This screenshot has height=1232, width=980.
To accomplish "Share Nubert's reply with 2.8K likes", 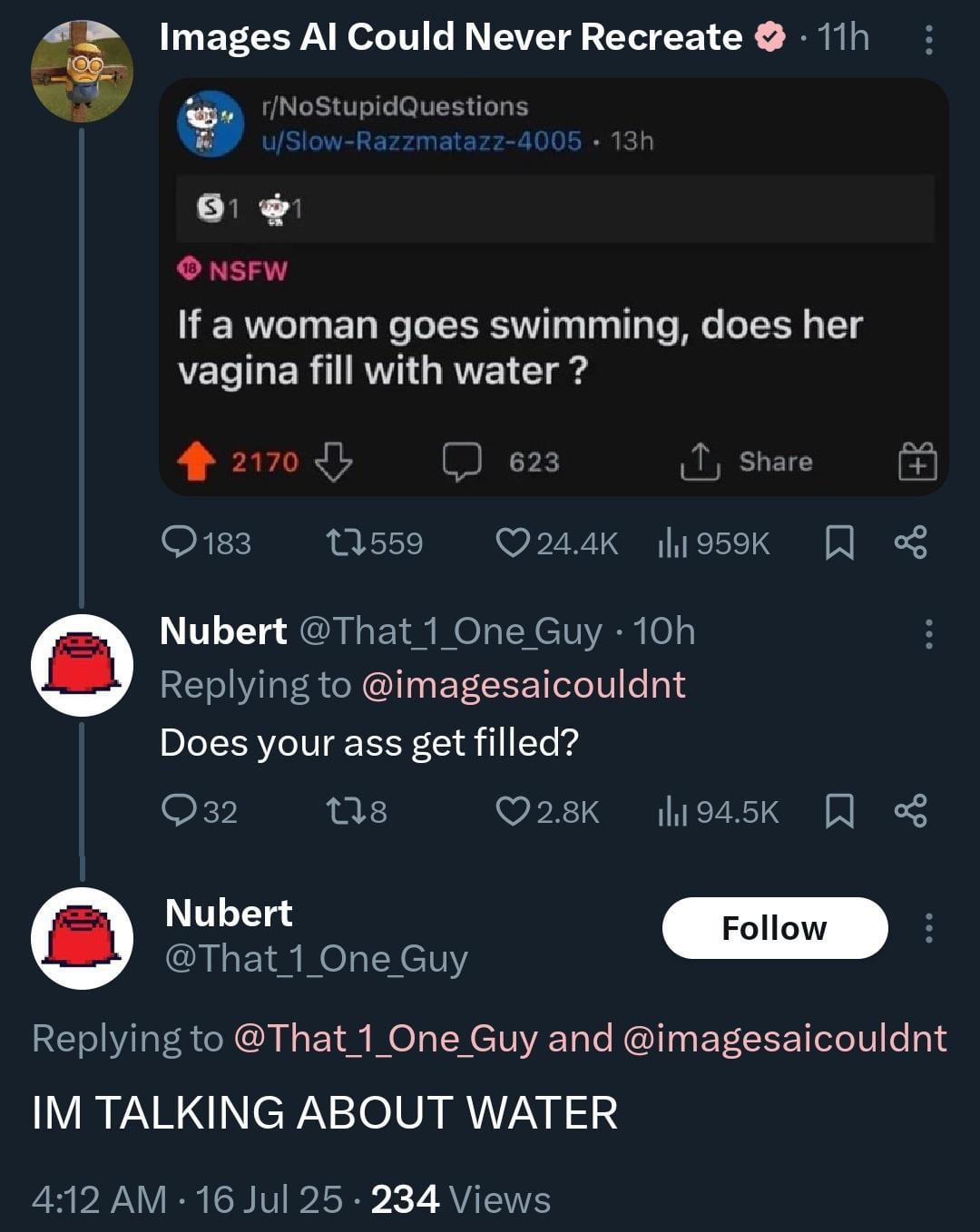I will click(910, 810).
